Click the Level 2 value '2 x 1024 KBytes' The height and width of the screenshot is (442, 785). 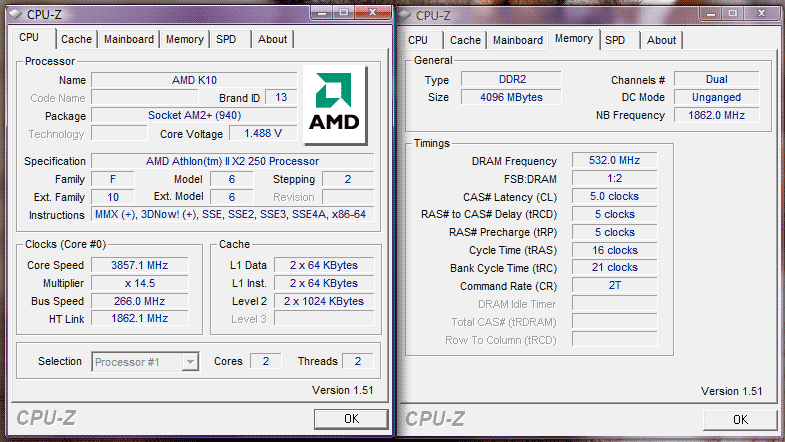tap(324, 301)
